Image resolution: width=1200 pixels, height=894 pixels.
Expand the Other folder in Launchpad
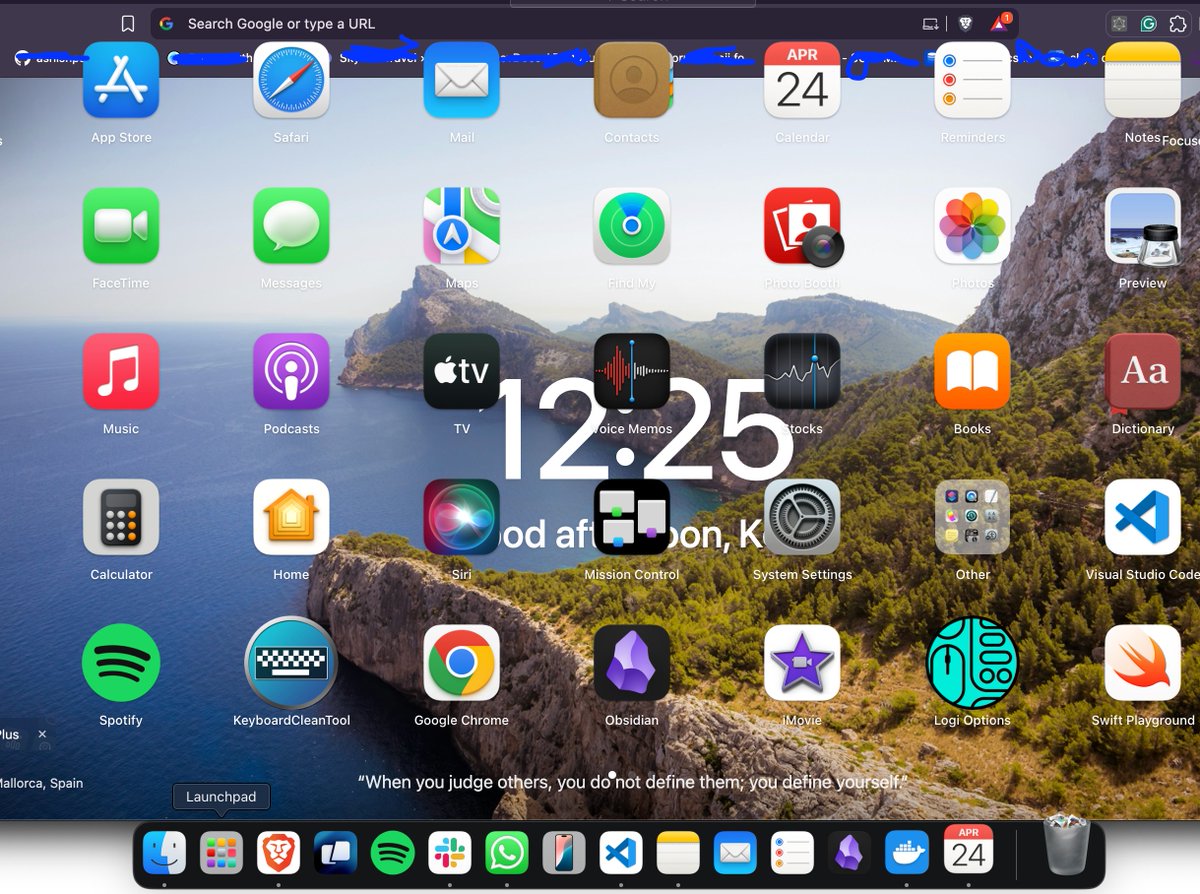(972, 517)
